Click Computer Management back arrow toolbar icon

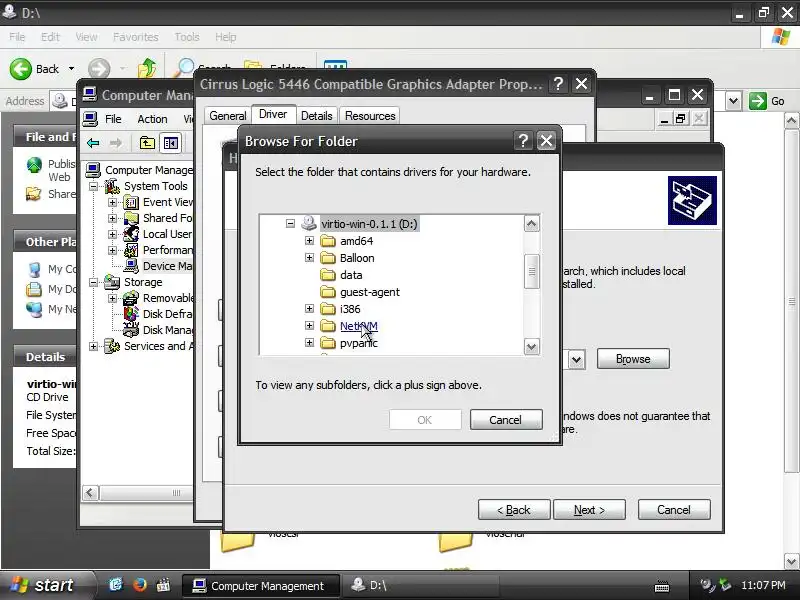(x=93, y=143)
